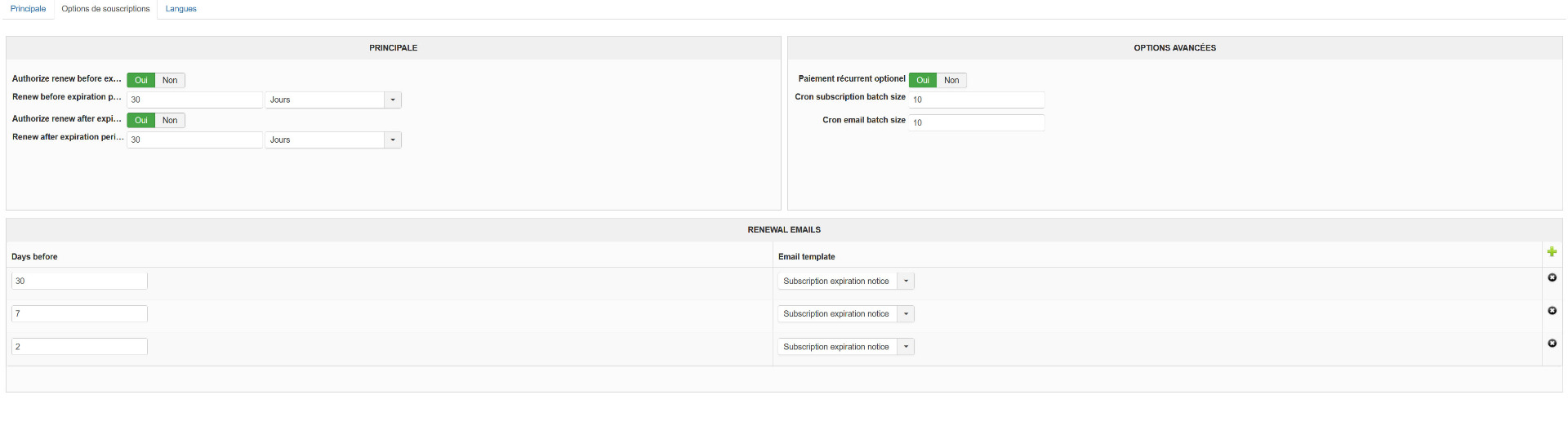
Task: Switch to the Principale tab
Action: (x=28, y=9)
